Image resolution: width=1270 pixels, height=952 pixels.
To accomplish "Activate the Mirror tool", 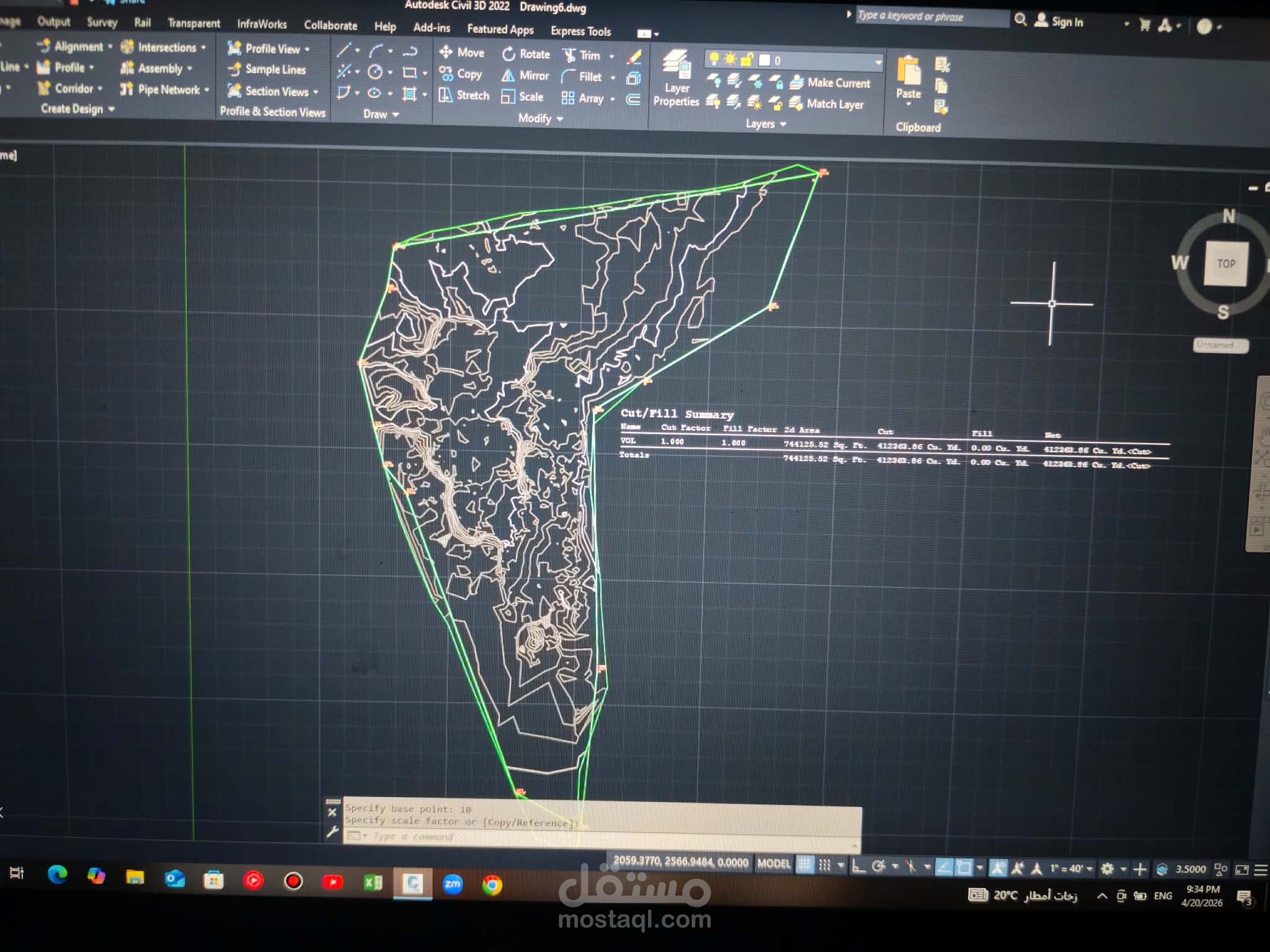I will click(x=525, y=76).
